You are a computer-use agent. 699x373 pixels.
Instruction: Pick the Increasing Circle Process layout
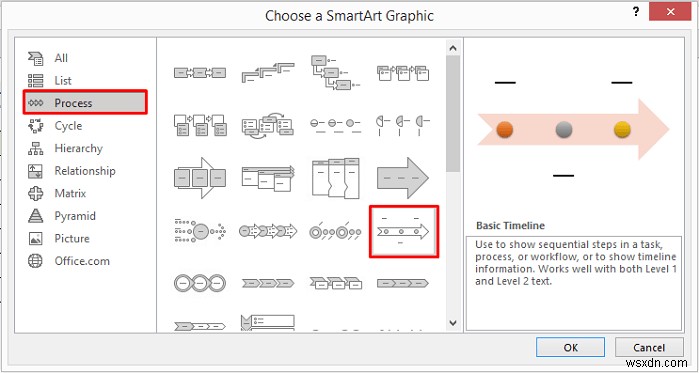coord(335,125)
